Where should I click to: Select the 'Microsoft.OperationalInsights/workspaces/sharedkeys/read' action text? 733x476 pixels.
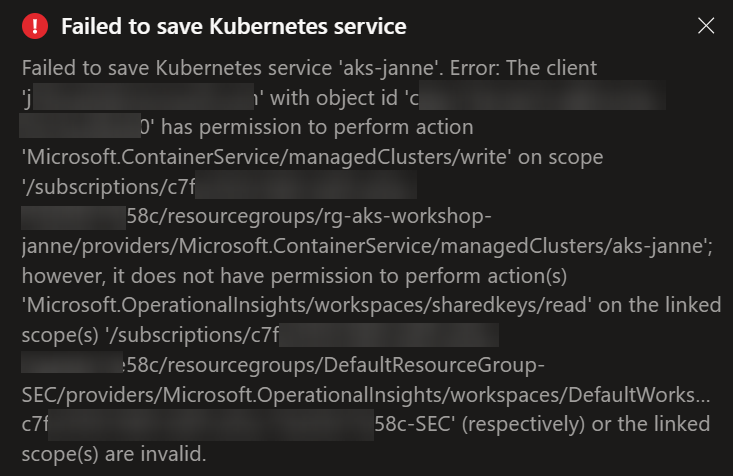(x=306, y=305)
